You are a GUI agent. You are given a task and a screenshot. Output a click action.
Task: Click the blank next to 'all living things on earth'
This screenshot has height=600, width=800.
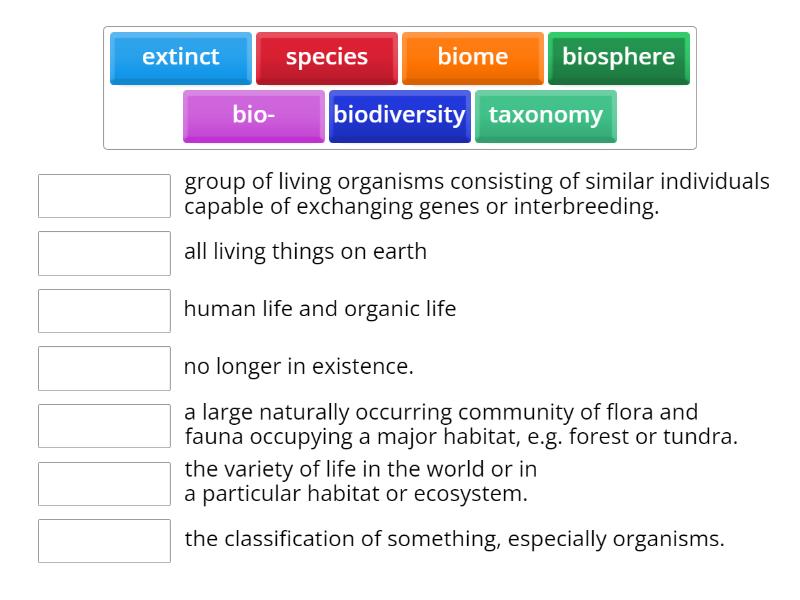104,253
